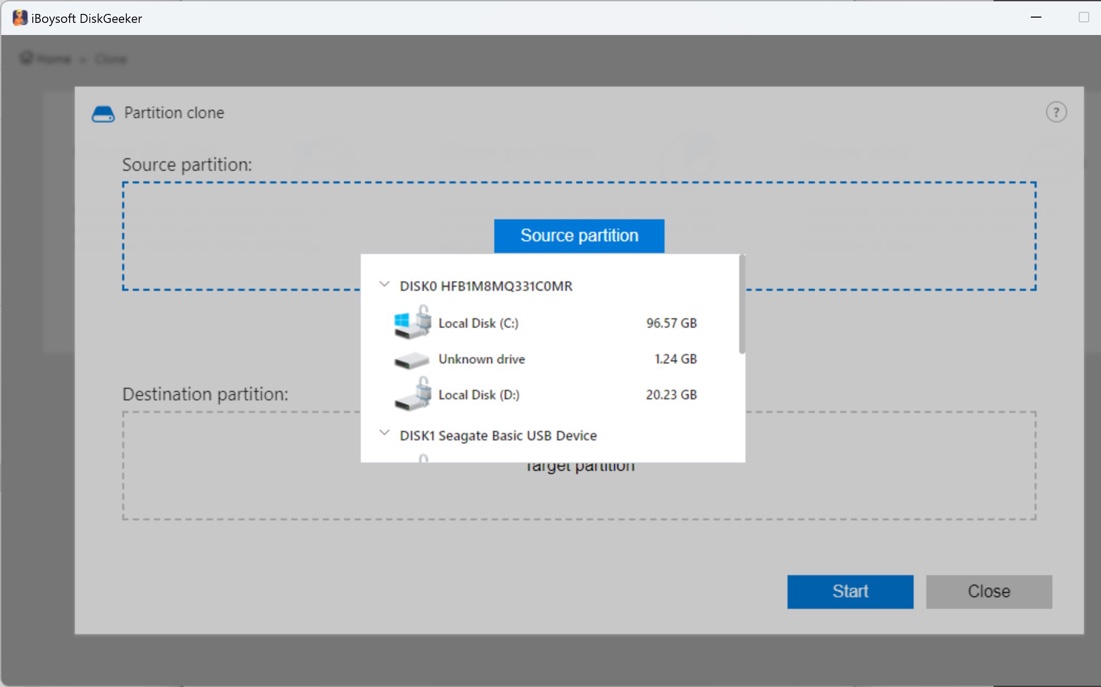Click the Home icon in breadcrumb
The width and height of the screenshot is (1101, 687).
tap(27, 58)
